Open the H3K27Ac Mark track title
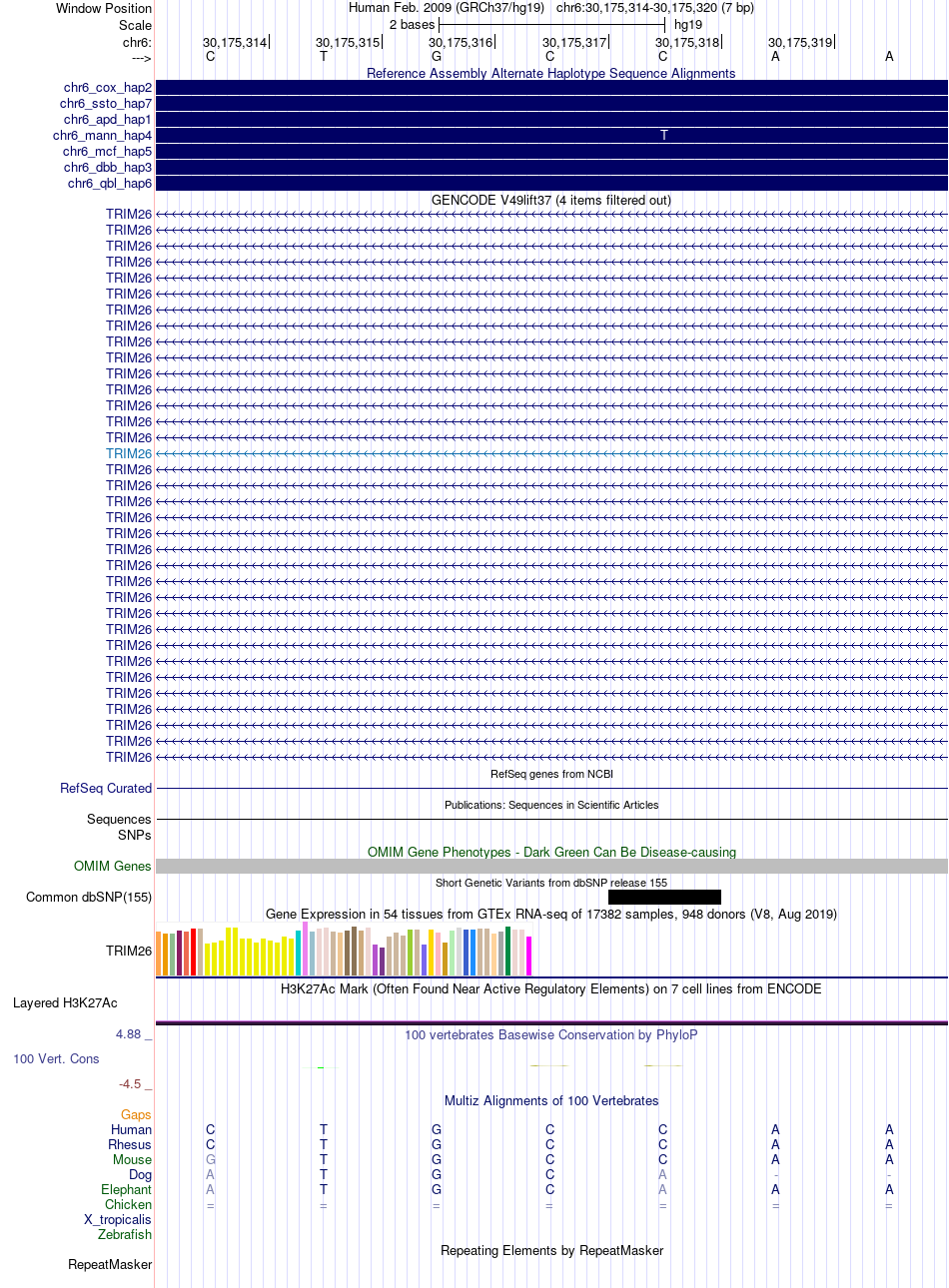Image resolution: width=949 pixels, height=1288 pixels. pyautogui.click(x=551, y=988)
